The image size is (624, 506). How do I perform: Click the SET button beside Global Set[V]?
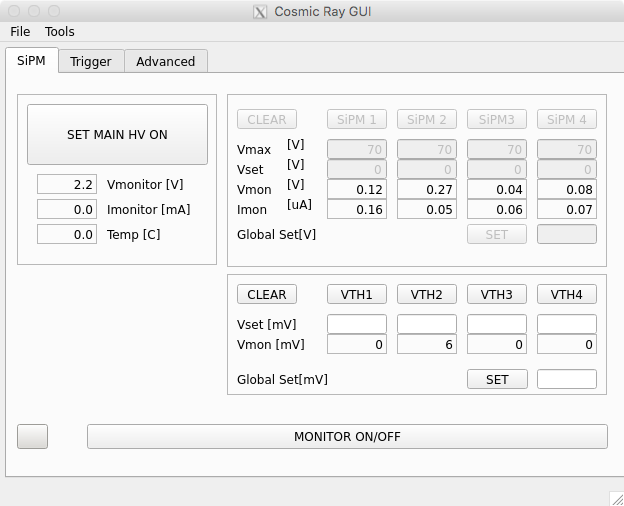497,234
